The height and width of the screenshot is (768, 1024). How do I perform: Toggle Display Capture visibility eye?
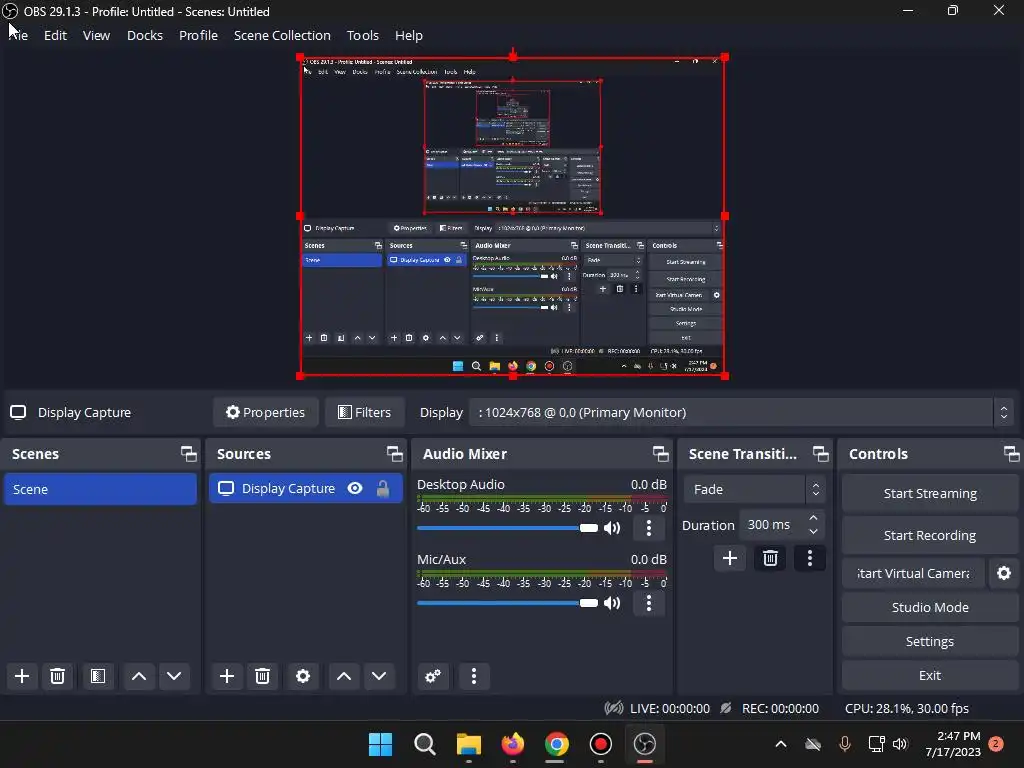[355, 488]
